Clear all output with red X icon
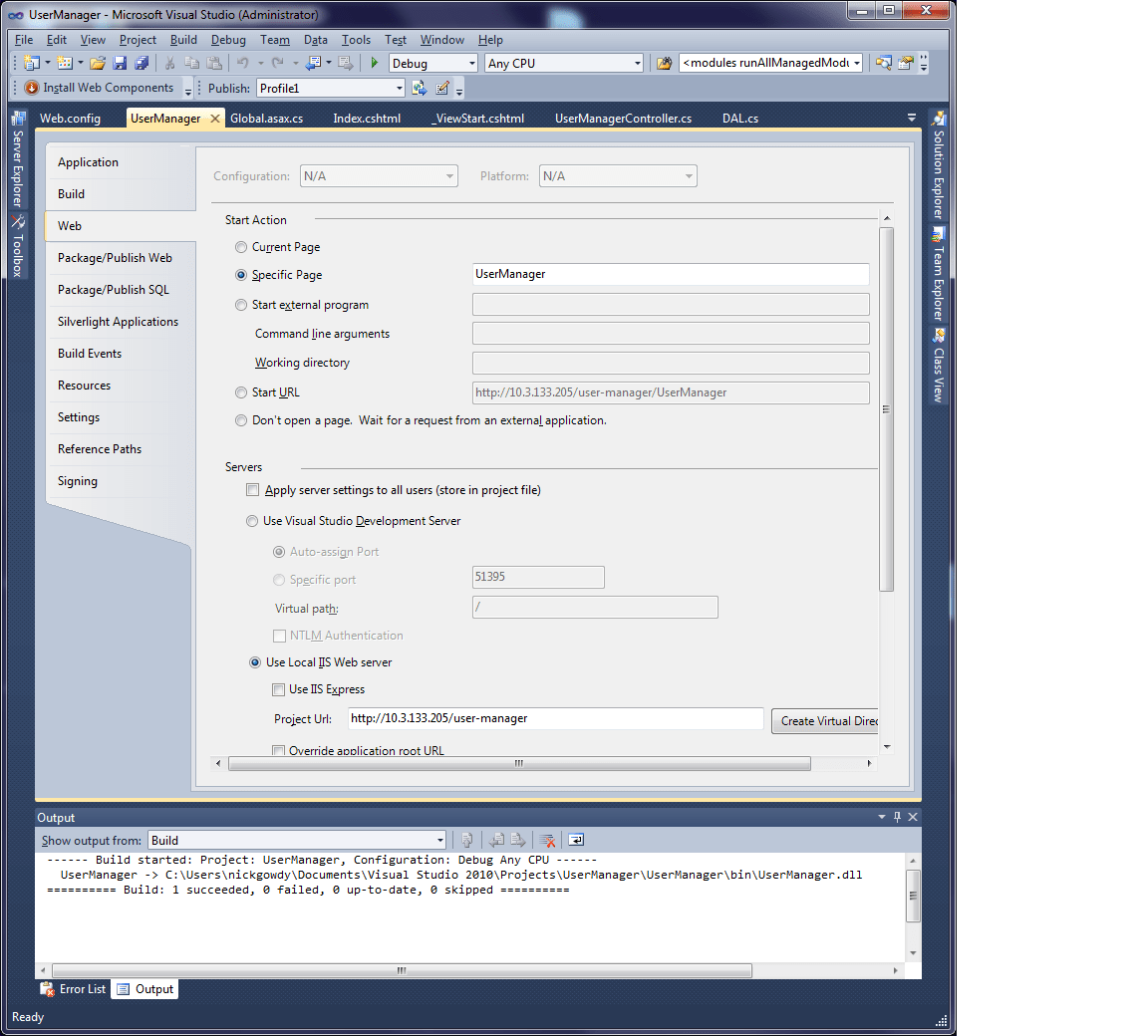 pos(547,840)
